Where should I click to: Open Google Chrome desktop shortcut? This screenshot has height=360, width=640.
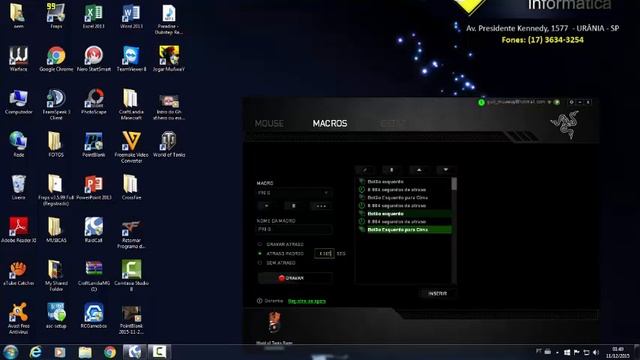56,59
